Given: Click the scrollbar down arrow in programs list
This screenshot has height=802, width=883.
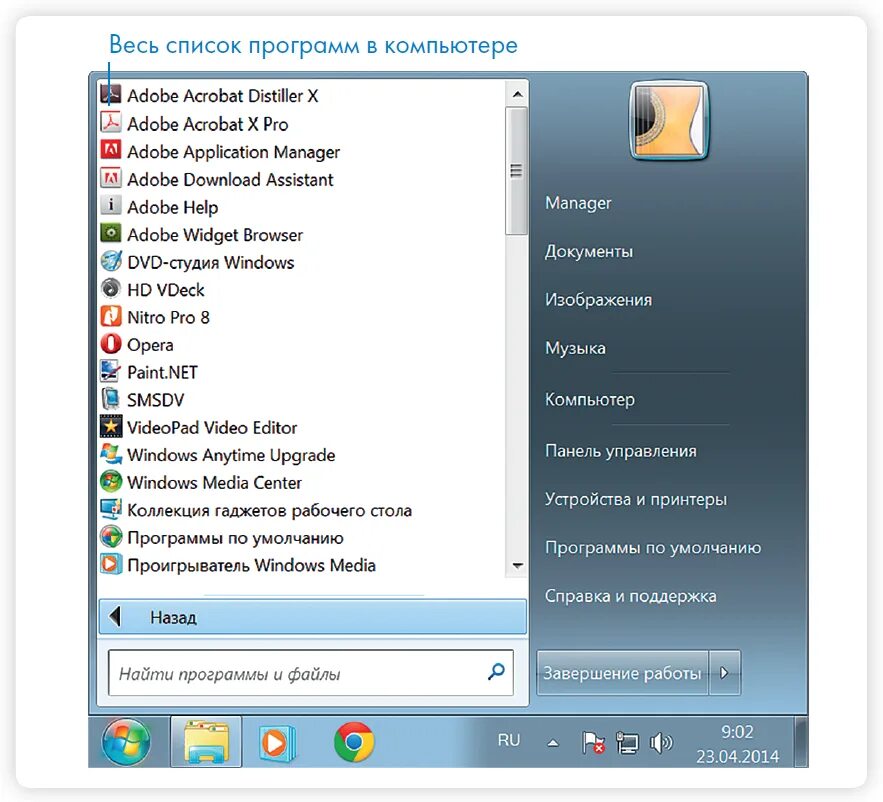Looking at the screenshot, I should click(x=518, y=565).
